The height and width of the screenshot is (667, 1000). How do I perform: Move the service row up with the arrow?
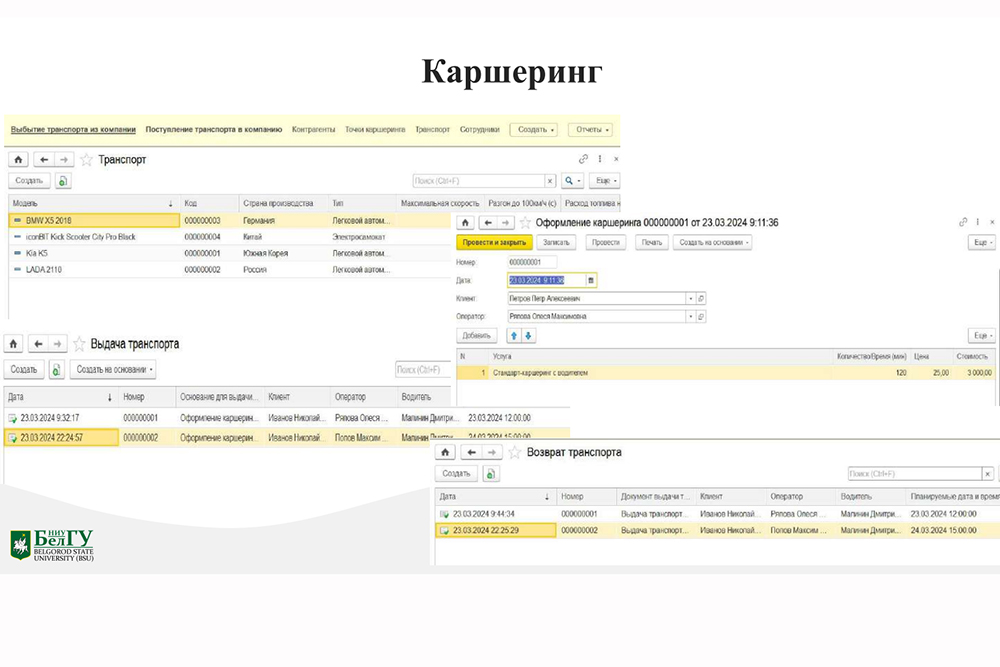click(516, 336)
